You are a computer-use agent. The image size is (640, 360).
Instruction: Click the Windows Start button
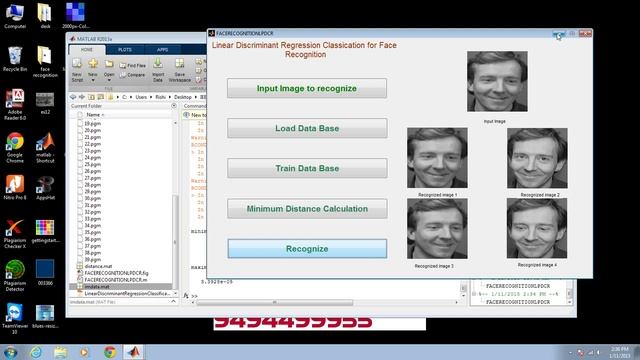click(x=10, y=352)
